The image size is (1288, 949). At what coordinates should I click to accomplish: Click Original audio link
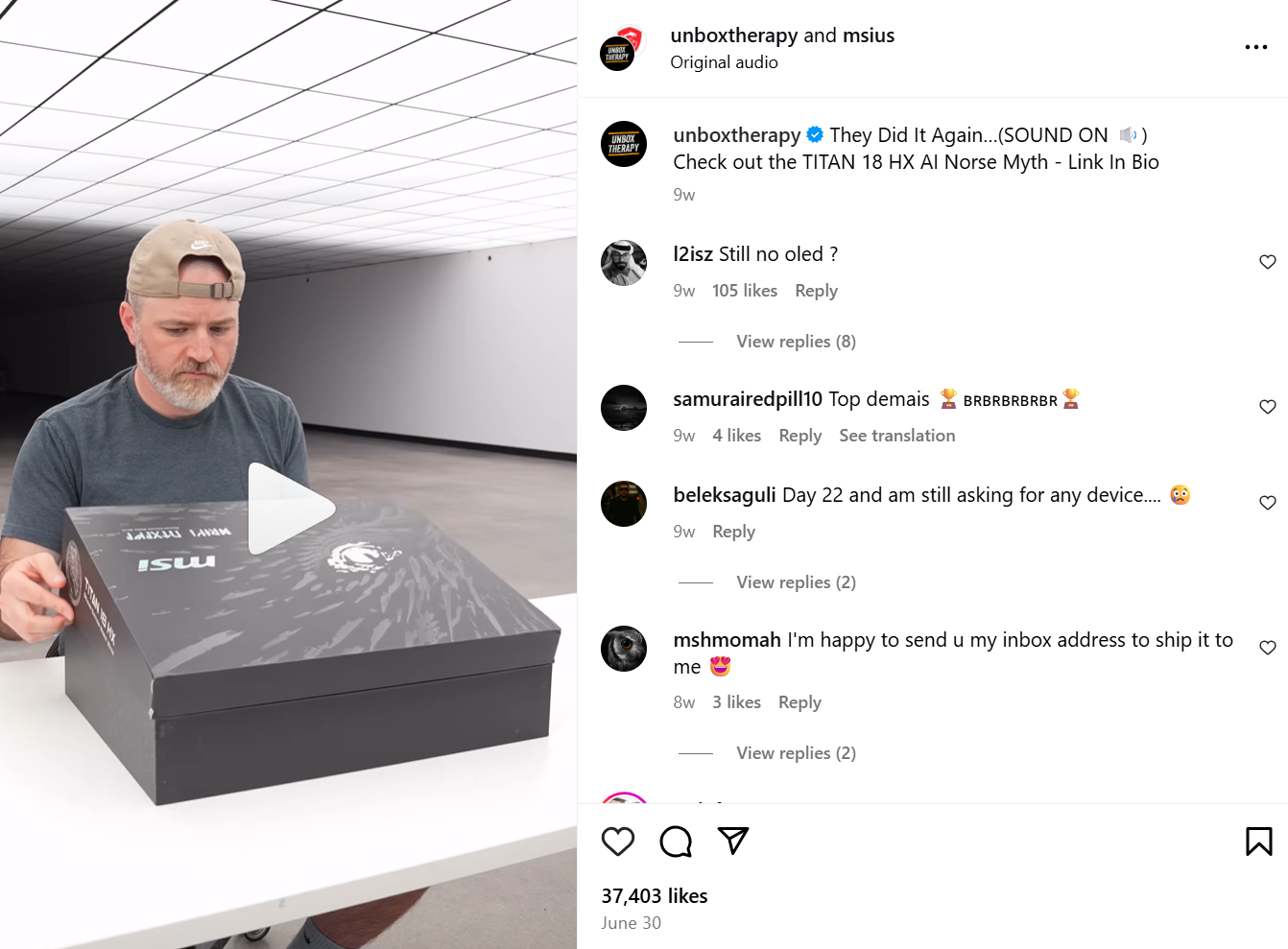pos(724,62)
